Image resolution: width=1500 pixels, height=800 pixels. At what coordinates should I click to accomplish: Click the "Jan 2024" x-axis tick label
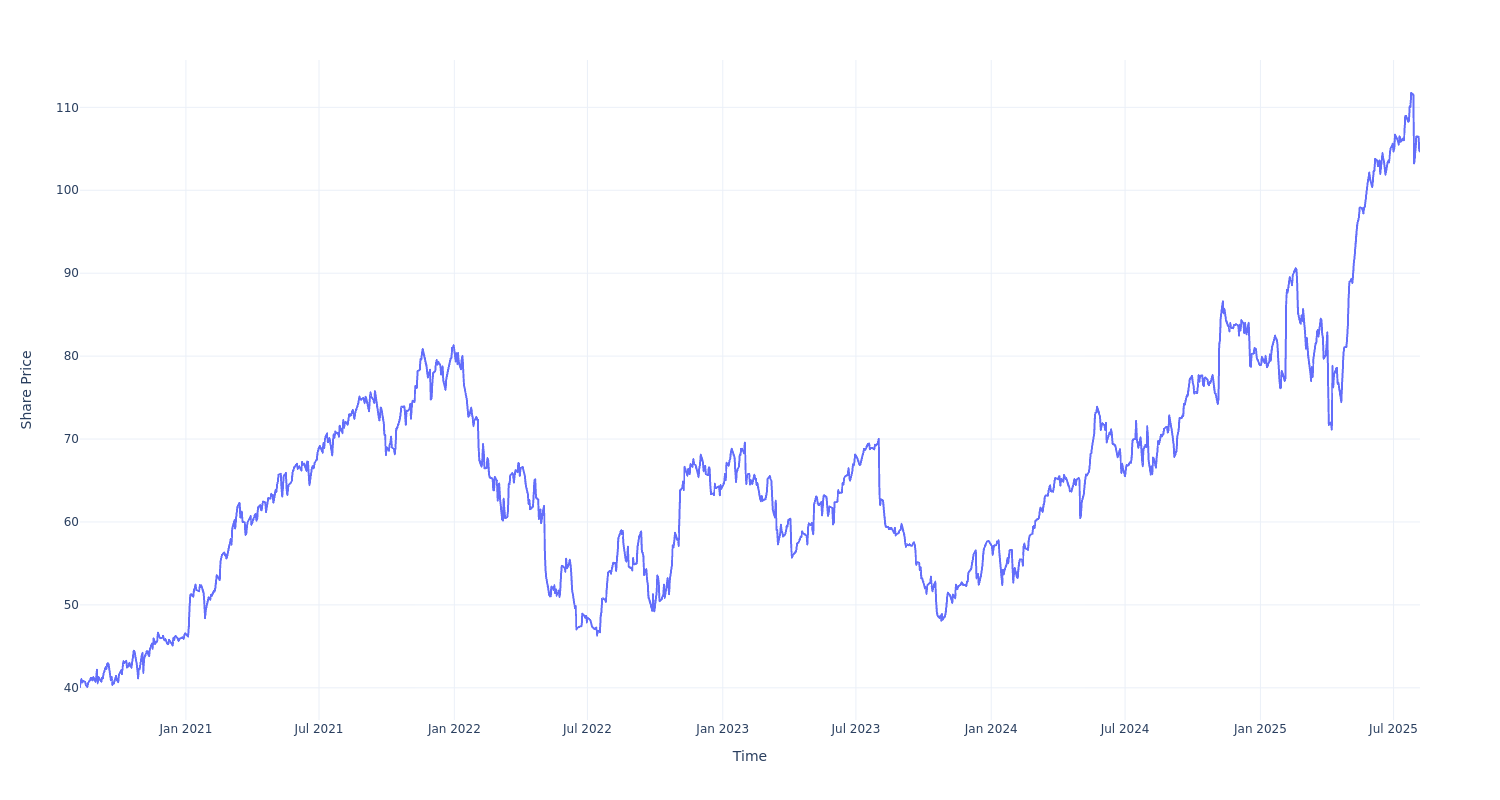pos(991,729)
